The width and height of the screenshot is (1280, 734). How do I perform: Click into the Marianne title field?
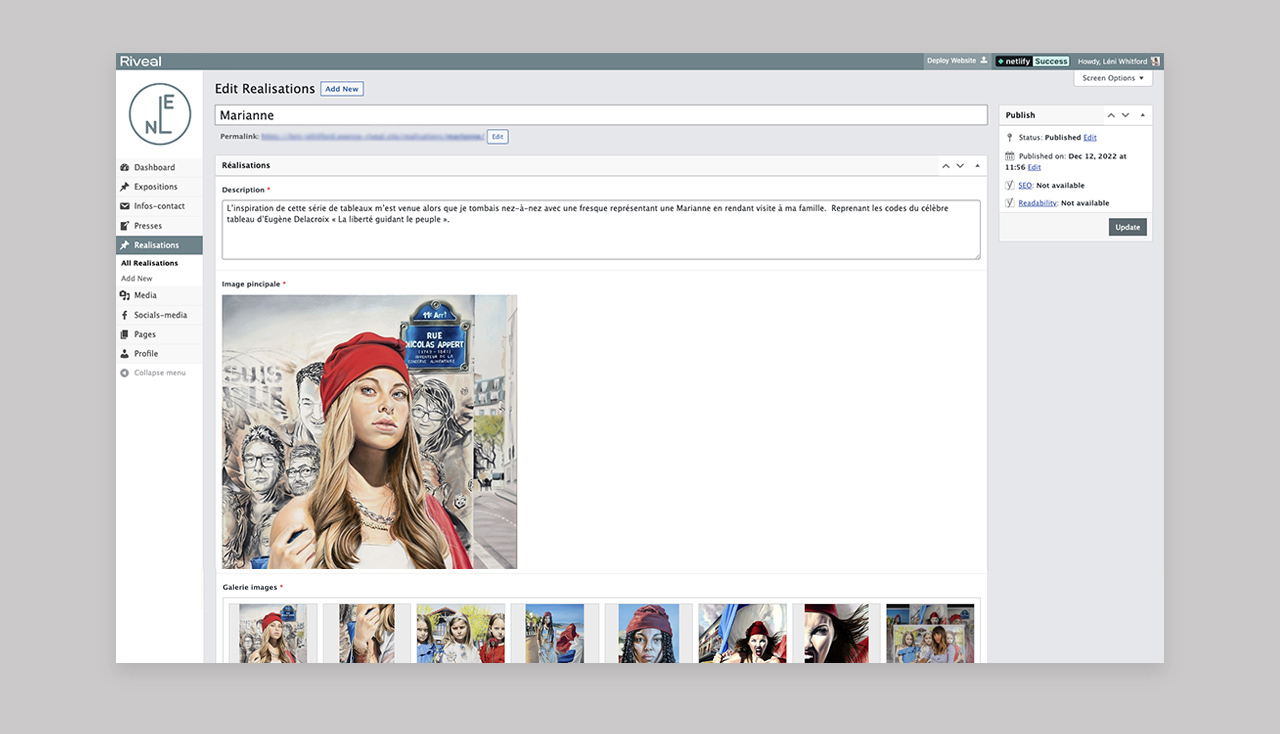601,115
